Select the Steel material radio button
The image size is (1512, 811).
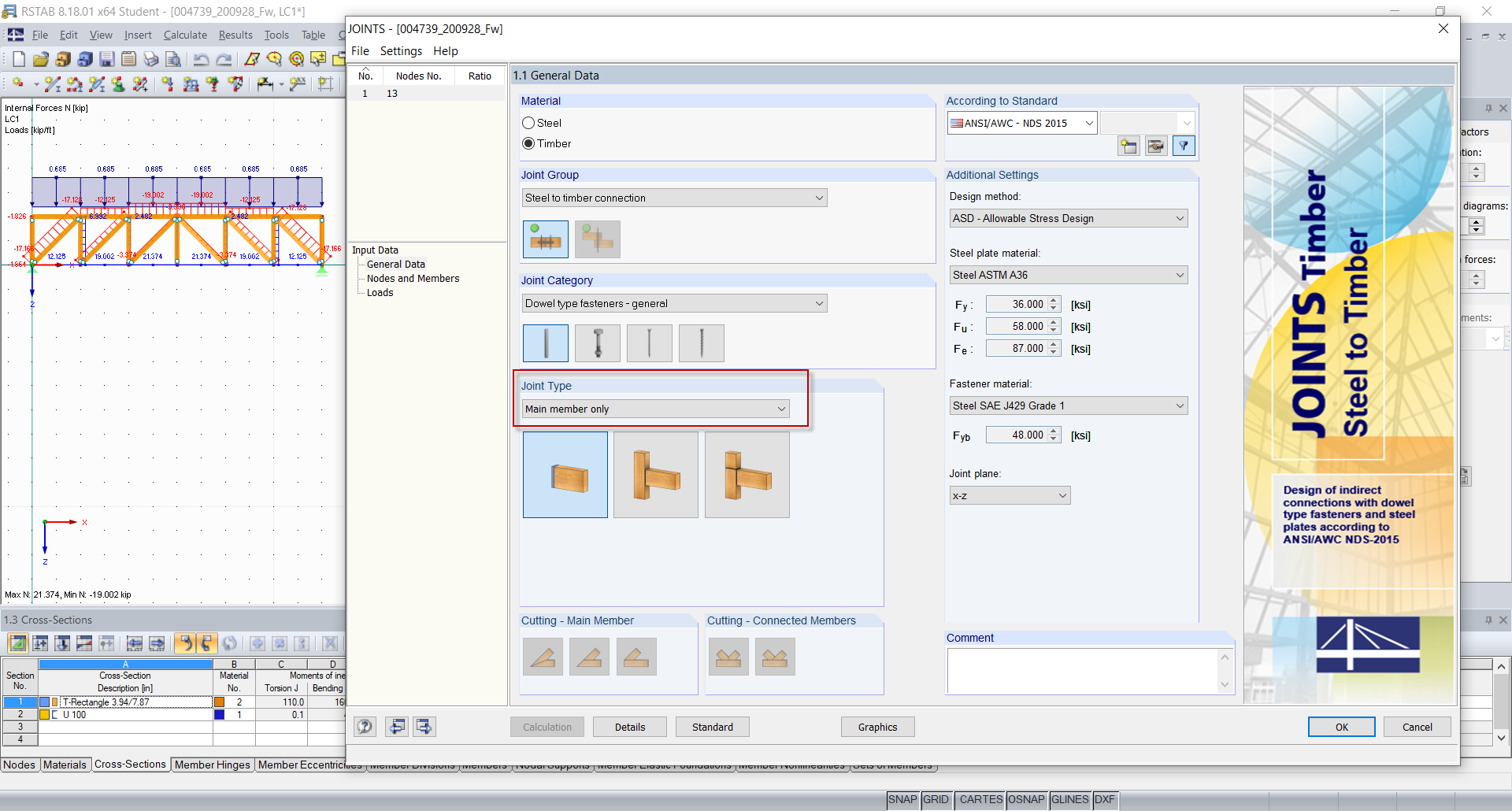[528, 123]
